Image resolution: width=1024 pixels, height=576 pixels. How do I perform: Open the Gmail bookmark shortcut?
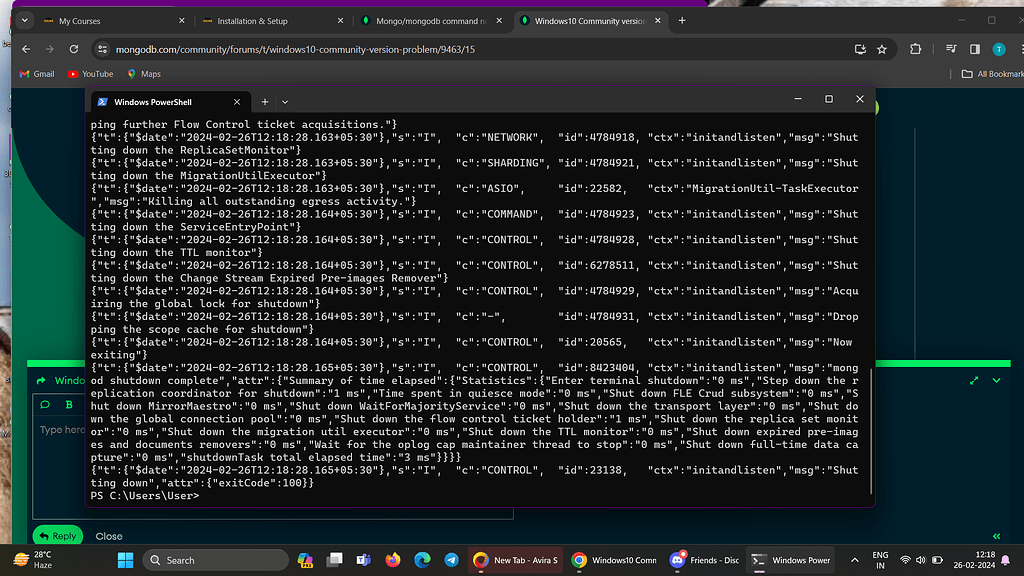(36, 73)
